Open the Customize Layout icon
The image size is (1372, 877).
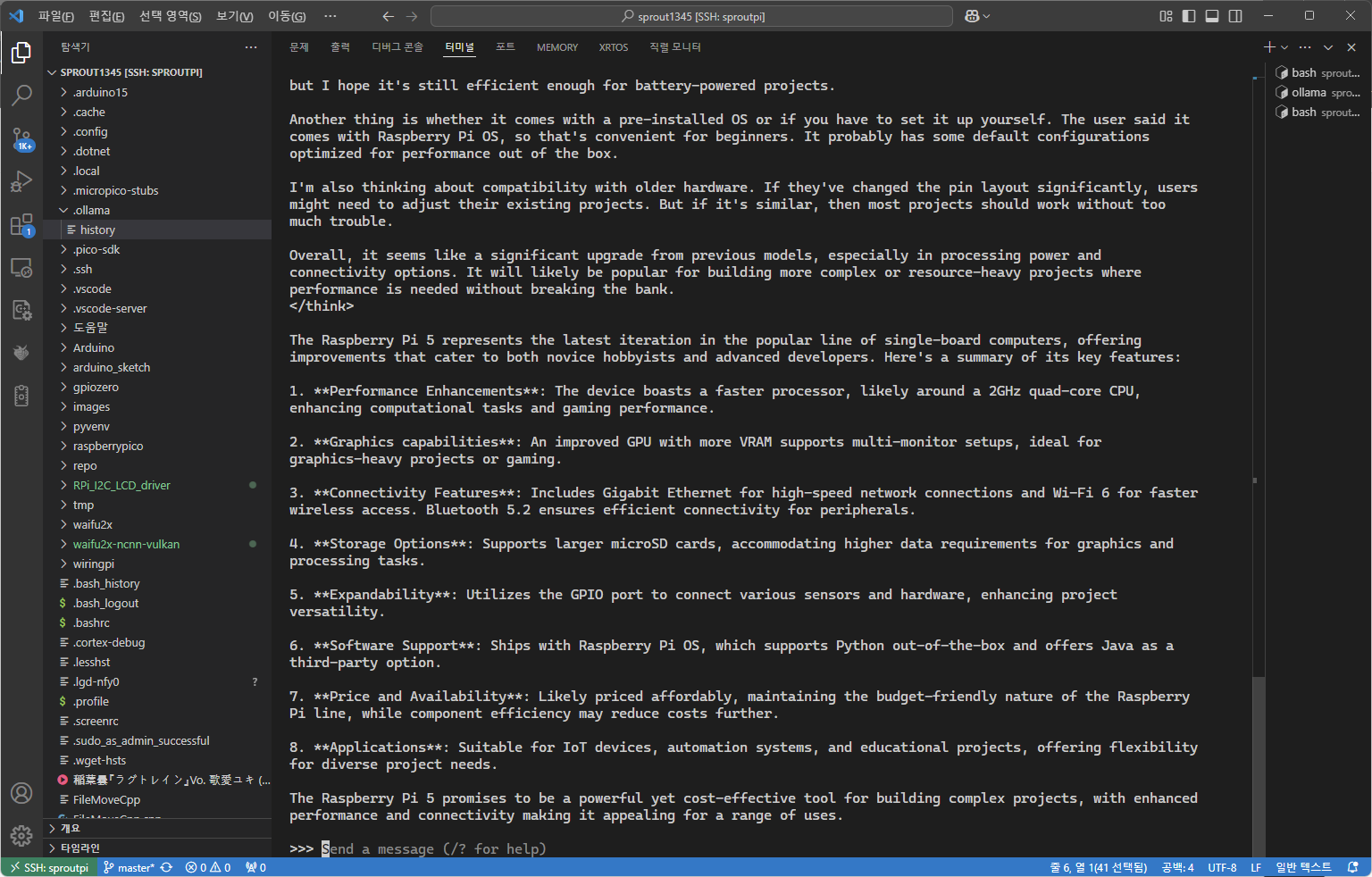[1166, 16]
